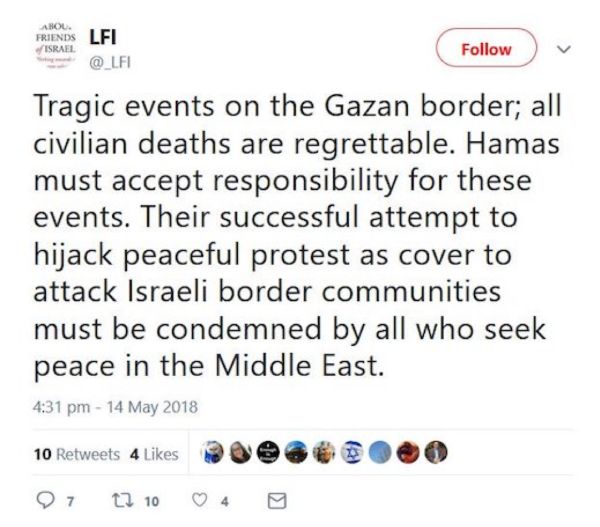
Task: View the list of 4 Likes
Action: coord(153,454)
